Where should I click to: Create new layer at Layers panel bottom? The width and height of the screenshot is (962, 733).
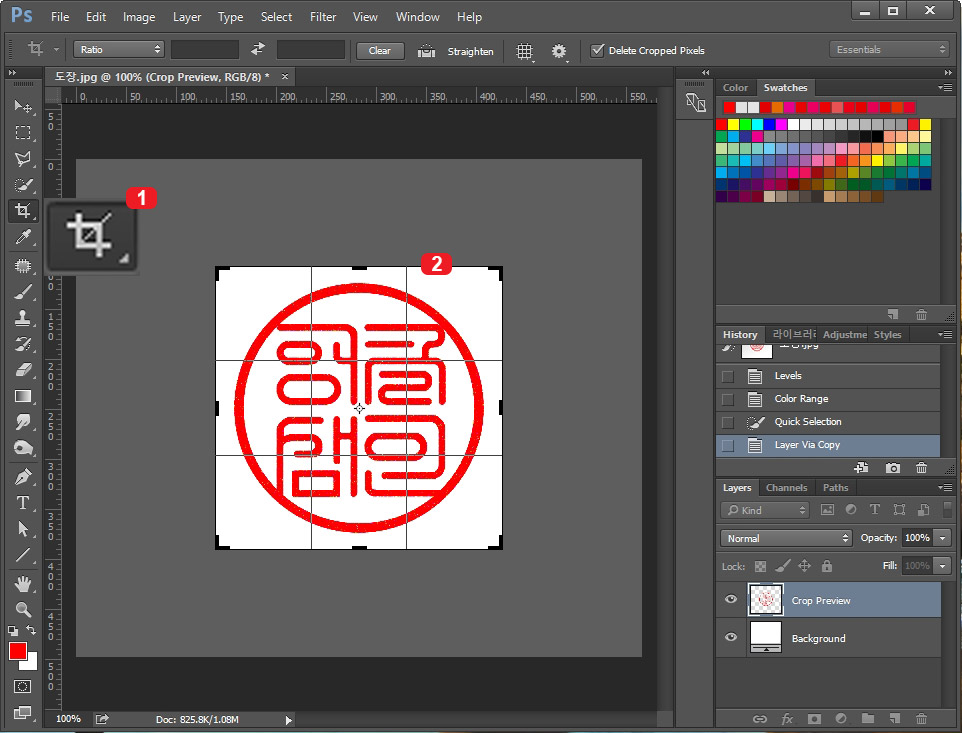895,718
